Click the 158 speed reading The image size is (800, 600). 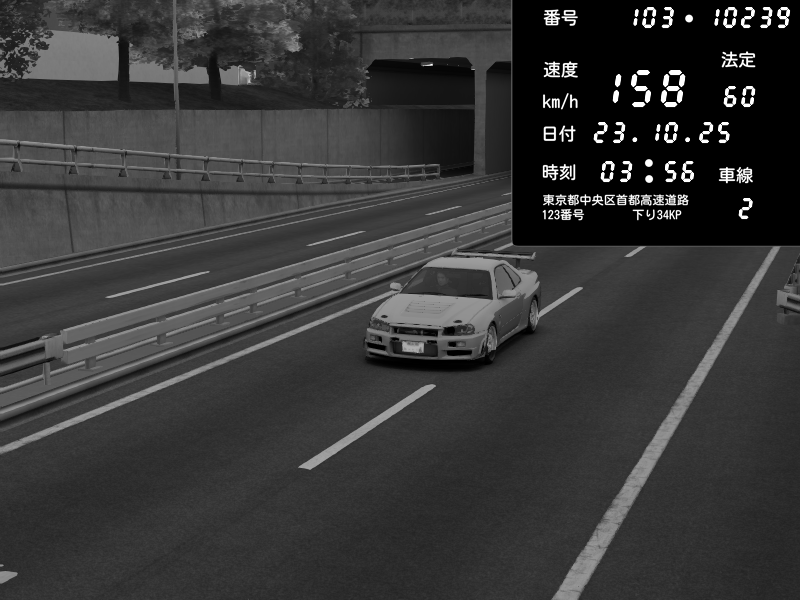tap(648, 90)
